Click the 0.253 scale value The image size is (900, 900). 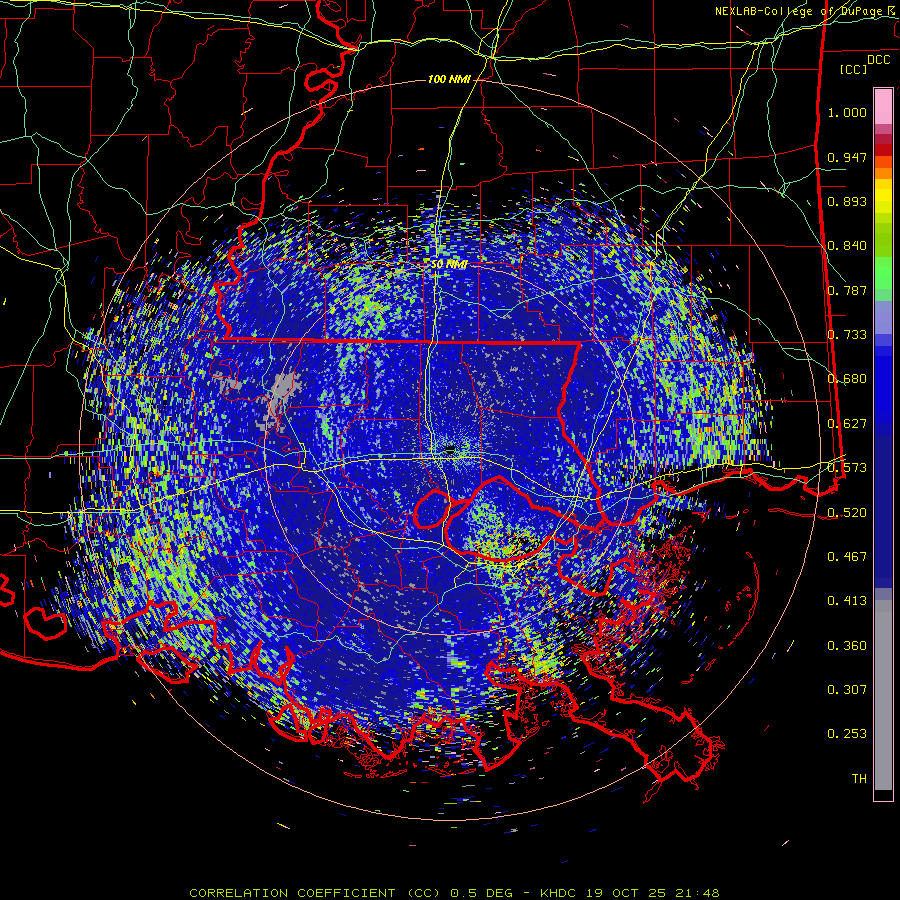click(x=847, y=734)
